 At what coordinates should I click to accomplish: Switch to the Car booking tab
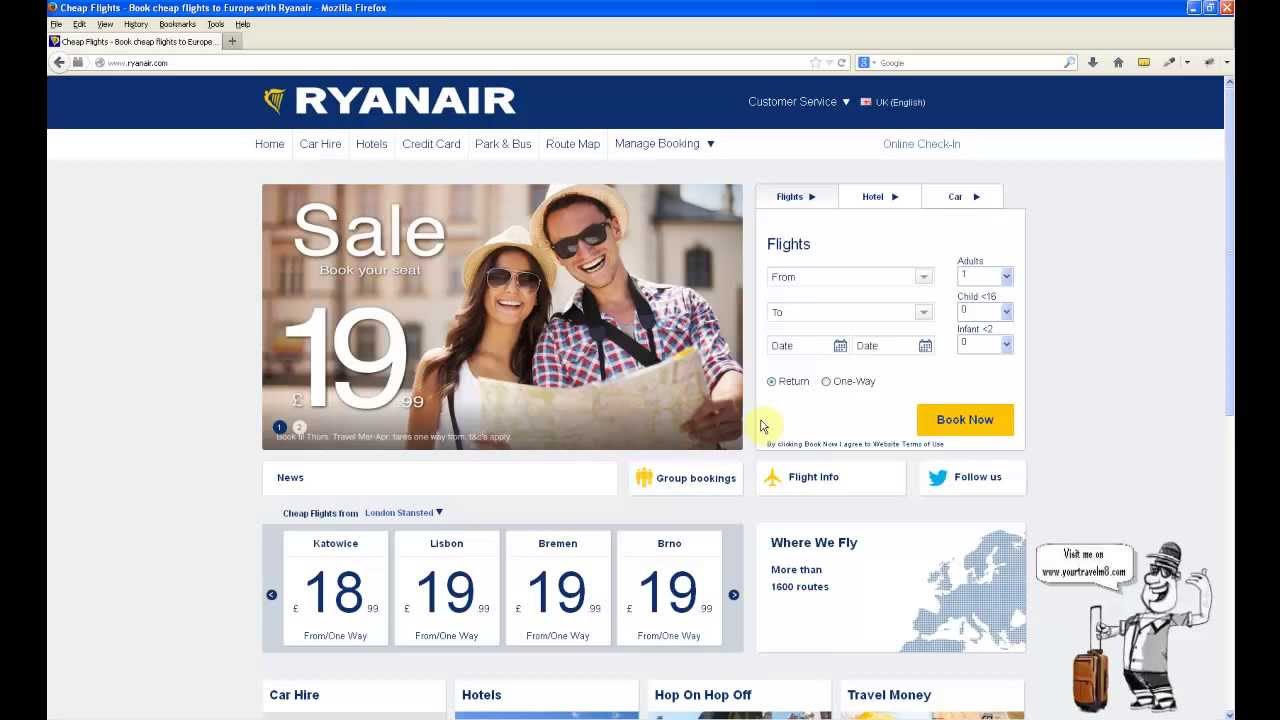tap(963, 197)
